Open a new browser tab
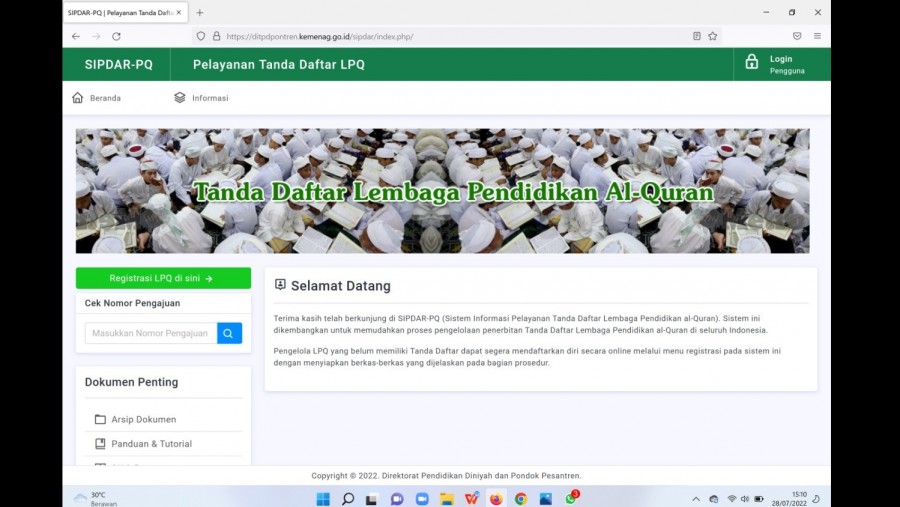900x507 pixels. 200,13
